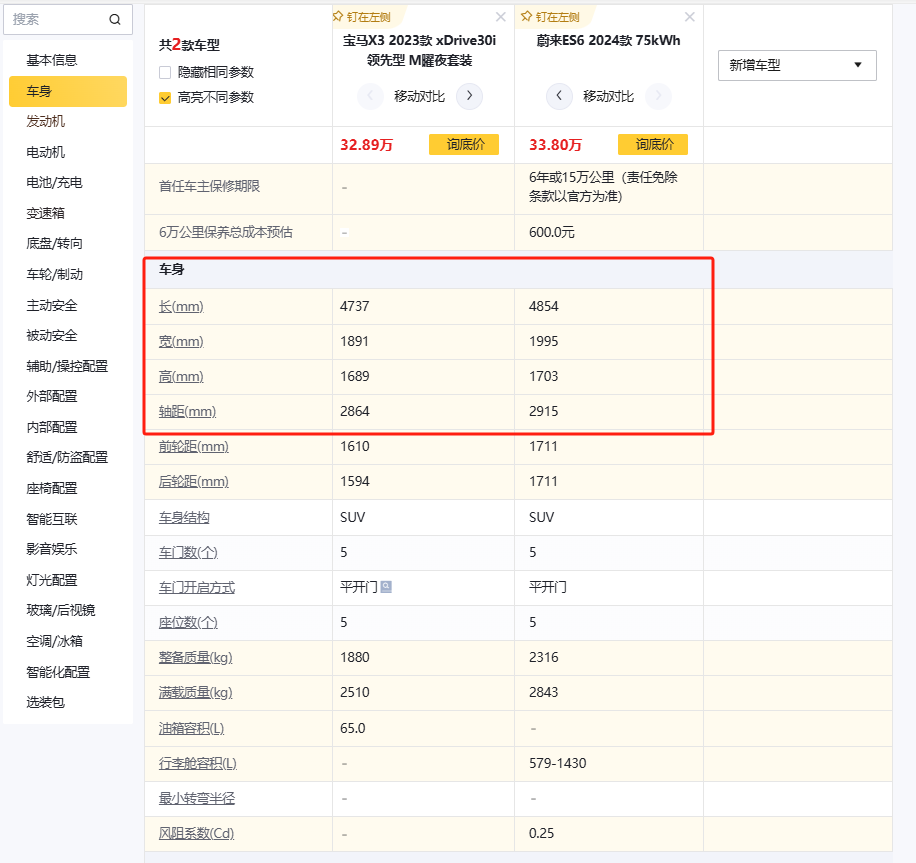Click the 车门数(个) parameter link
Viewport: 916px width, 863px height.
coord(188,552)
